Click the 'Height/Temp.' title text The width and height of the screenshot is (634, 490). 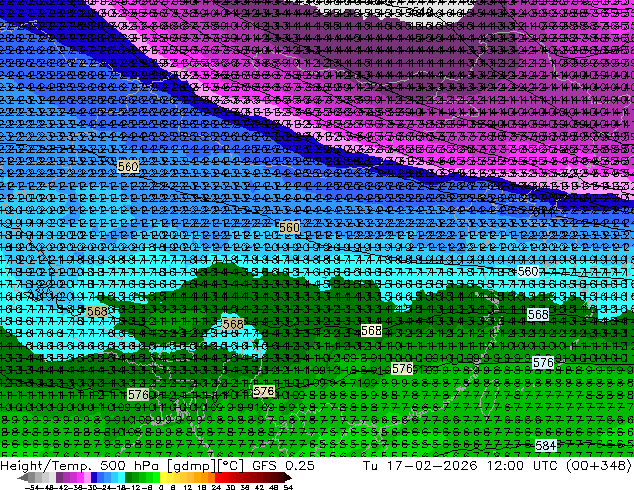[45, 466]
